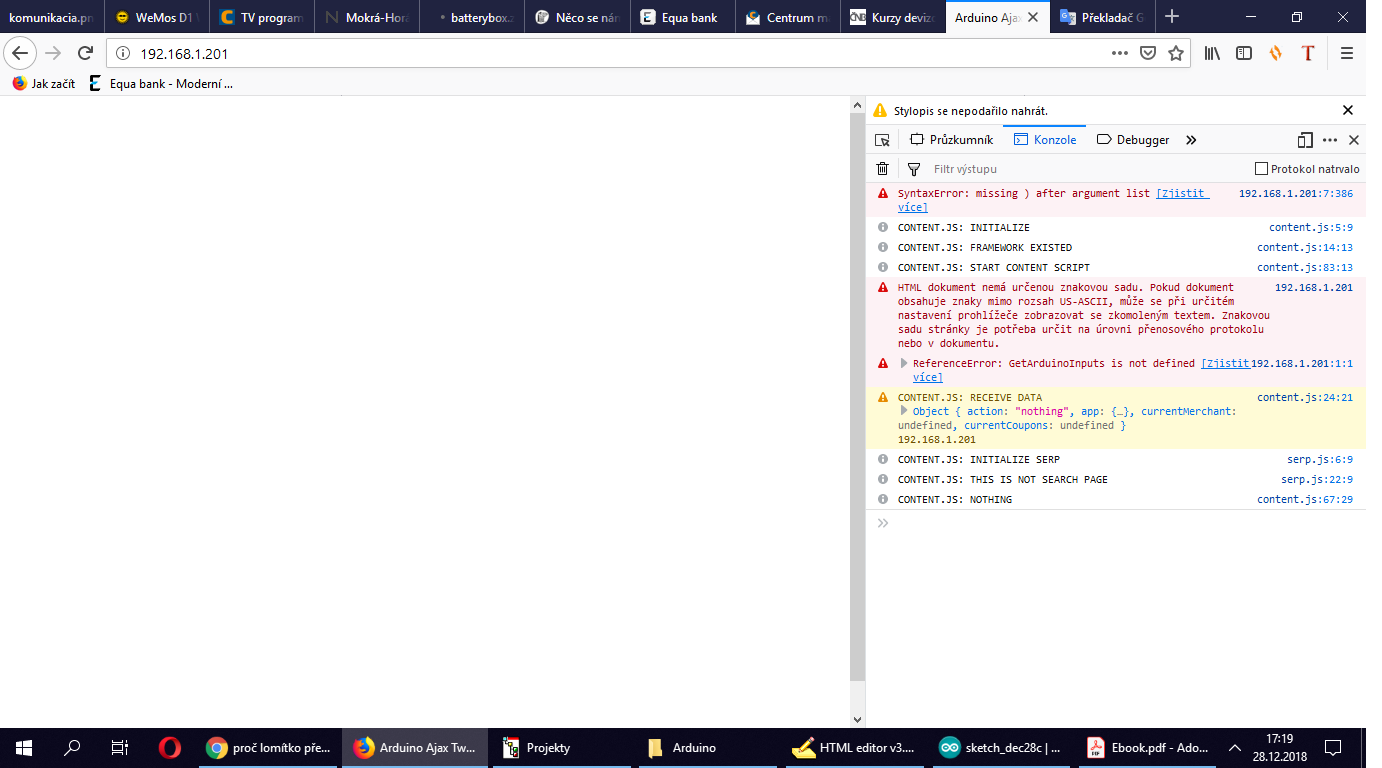Screen dimensions: 1382x768
Task: Switch to the Debugger tab
Action: pos(1133,140)
